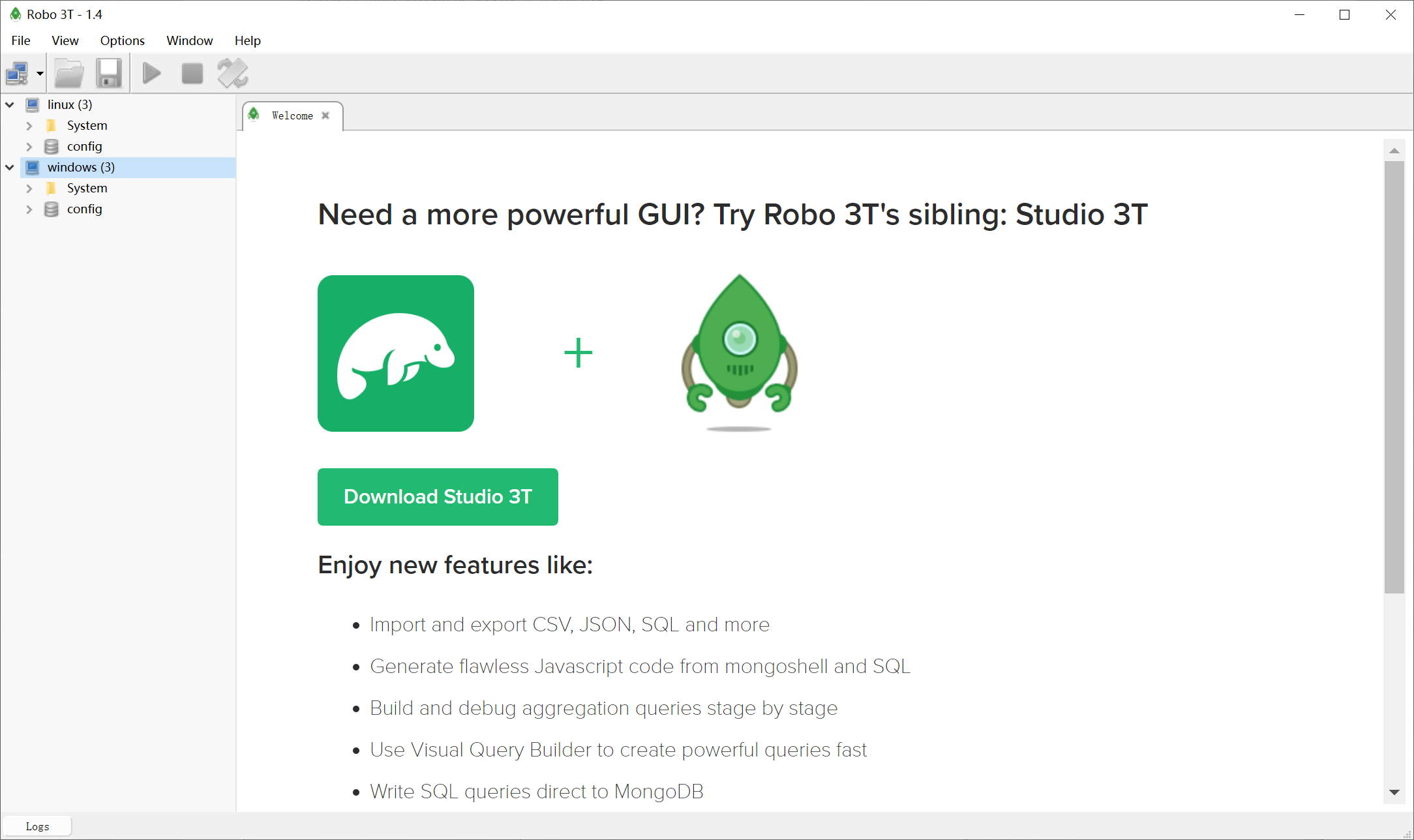Collapse the linux (3) connection
The width and height of the screenshot is (1414, 840).
coord(10,104)
